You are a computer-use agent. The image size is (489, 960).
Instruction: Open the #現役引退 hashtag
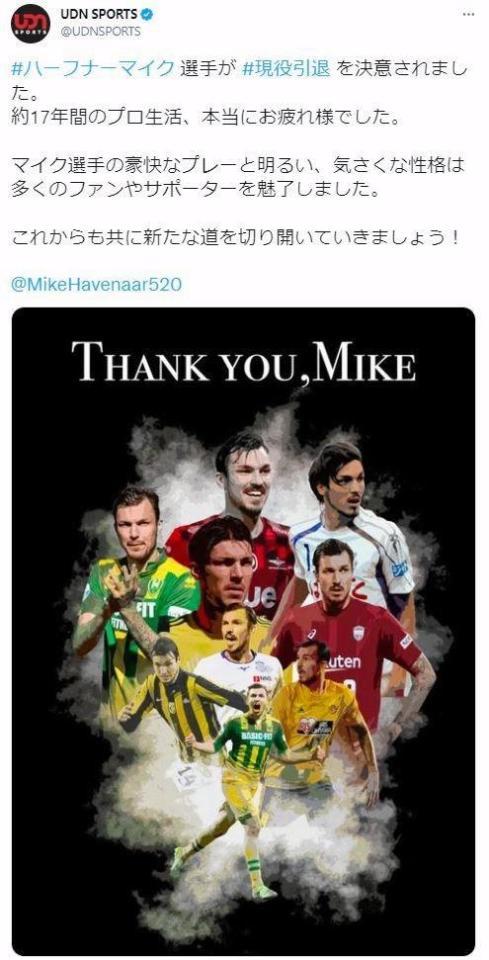pos(287,69)
